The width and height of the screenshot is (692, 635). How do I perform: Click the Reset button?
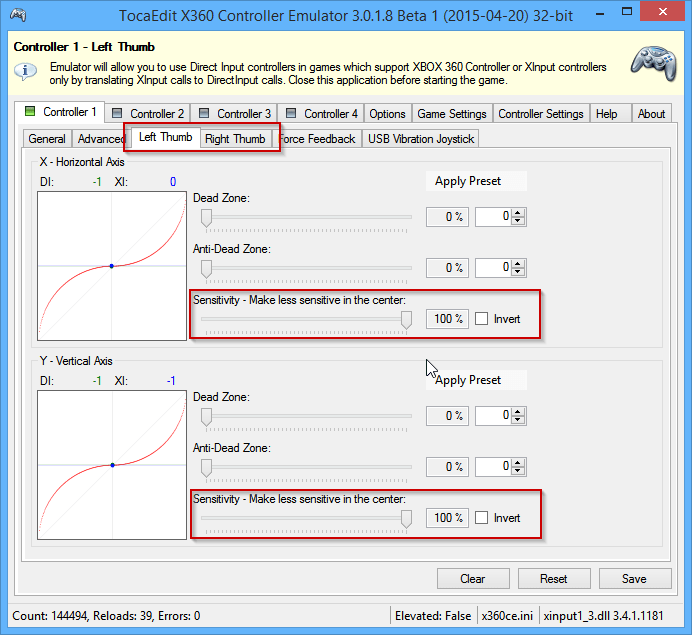[554, 579]
